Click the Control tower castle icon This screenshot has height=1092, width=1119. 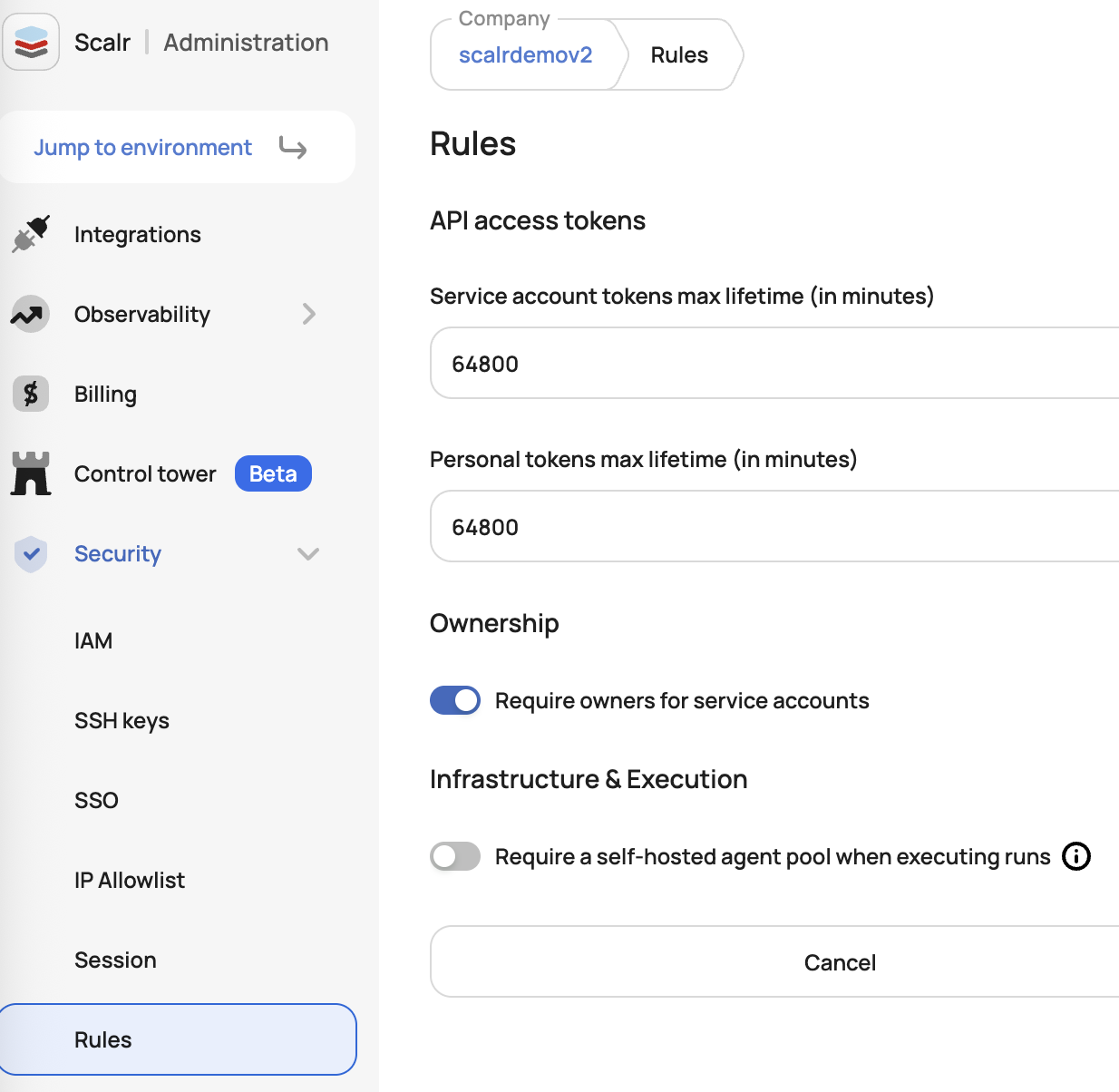tap(31, 473)
